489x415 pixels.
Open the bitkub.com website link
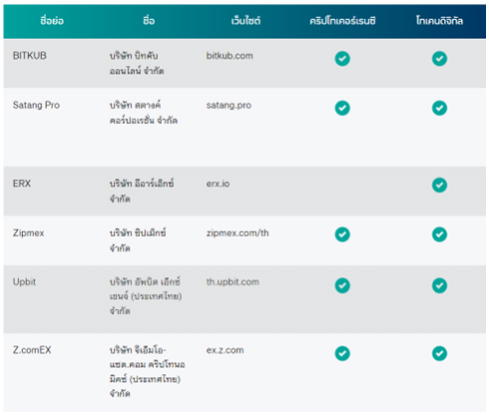coord(229,56)
